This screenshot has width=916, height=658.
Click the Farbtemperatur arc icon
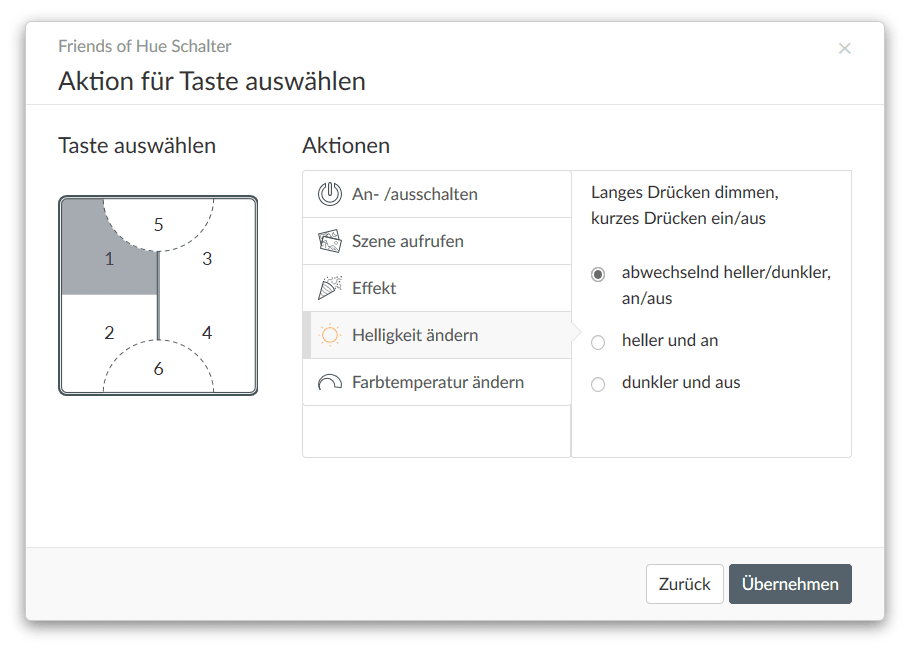(x=330, y=382)
